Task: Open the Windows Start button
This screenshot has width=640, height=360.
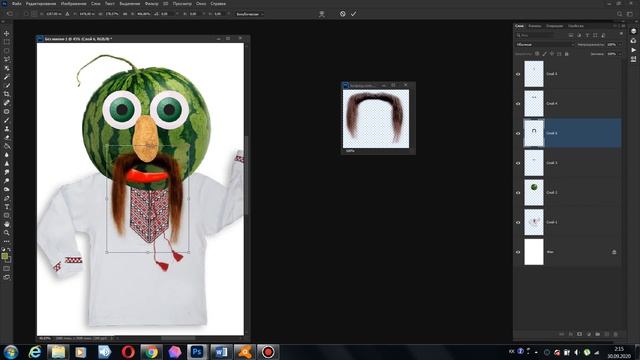Action: 11,352
